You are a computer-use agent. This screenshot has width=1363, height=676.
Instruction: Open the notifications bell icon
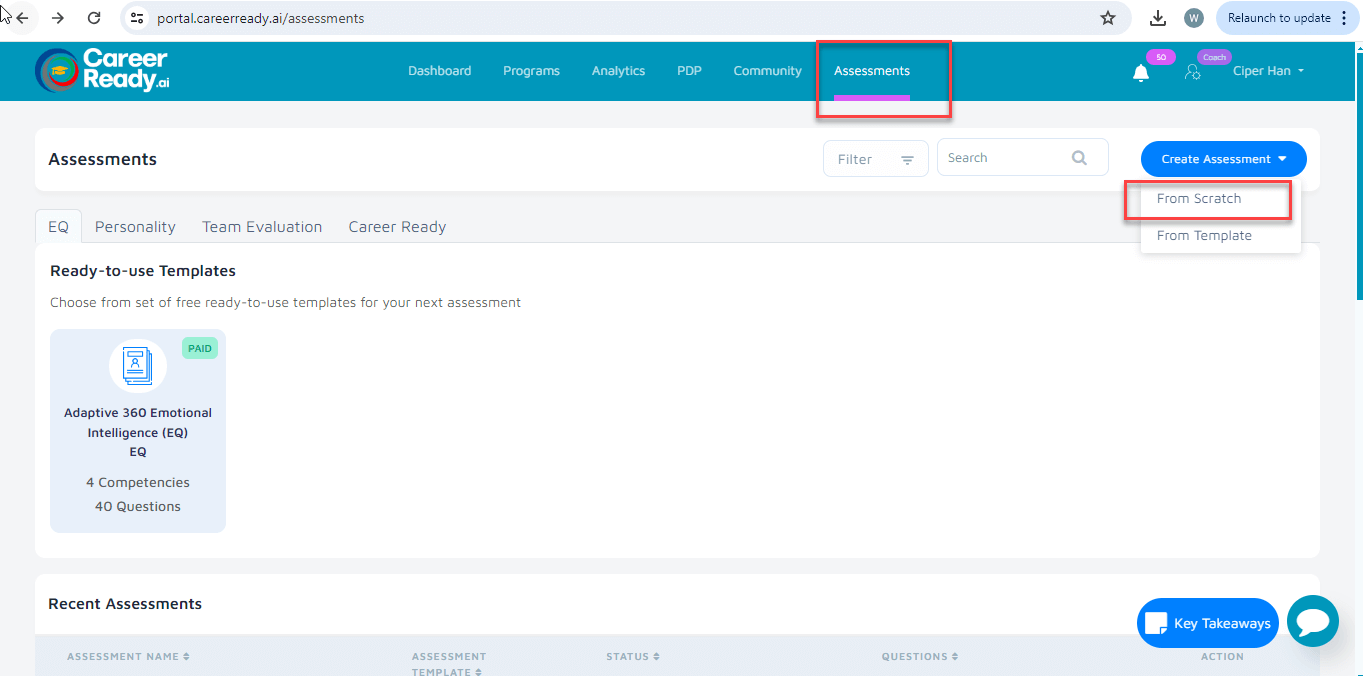1141,72
